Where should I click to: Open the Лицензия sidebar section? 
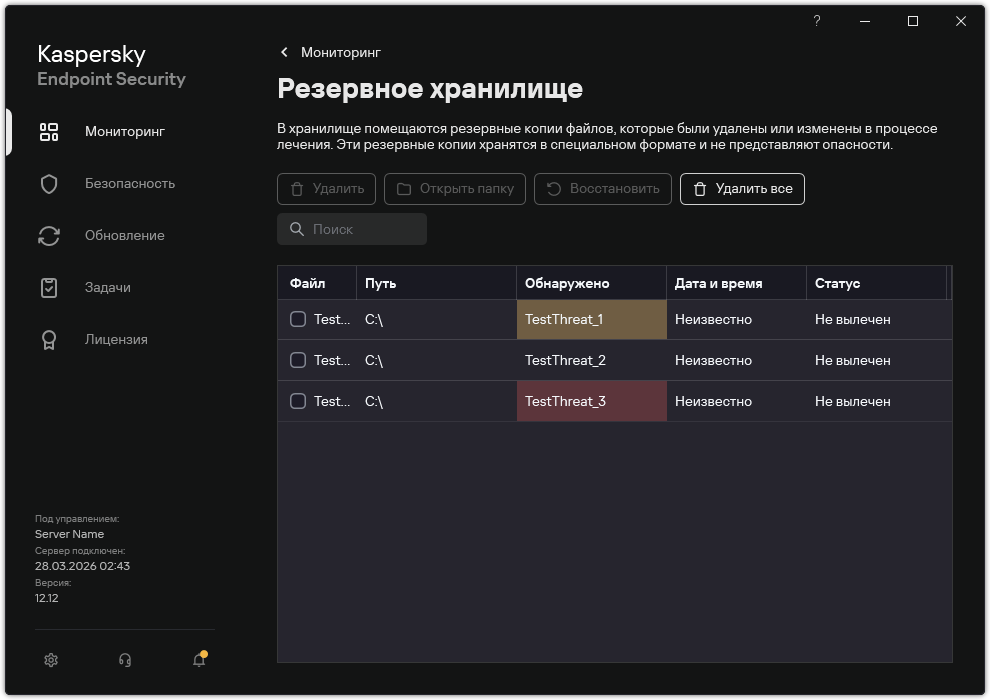click(x=116, y=339)
